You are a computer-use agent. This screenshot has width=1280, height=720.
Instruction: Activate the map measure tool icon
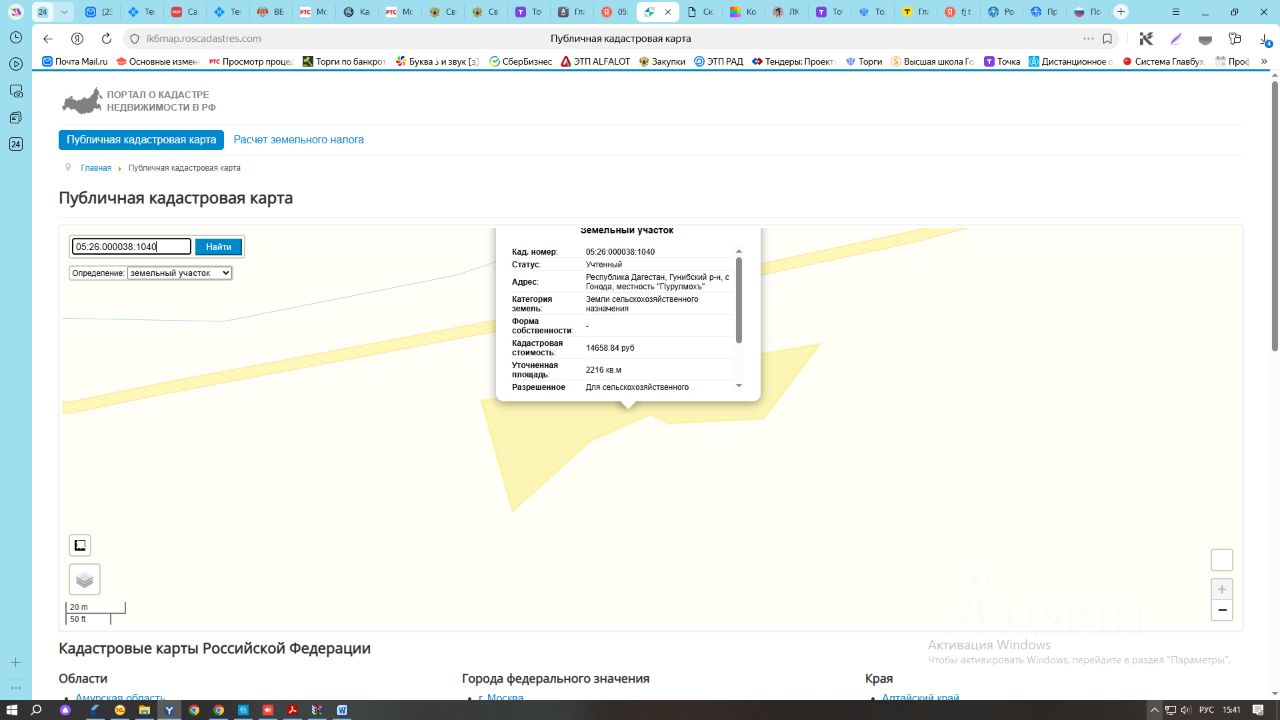coord(80,545)
